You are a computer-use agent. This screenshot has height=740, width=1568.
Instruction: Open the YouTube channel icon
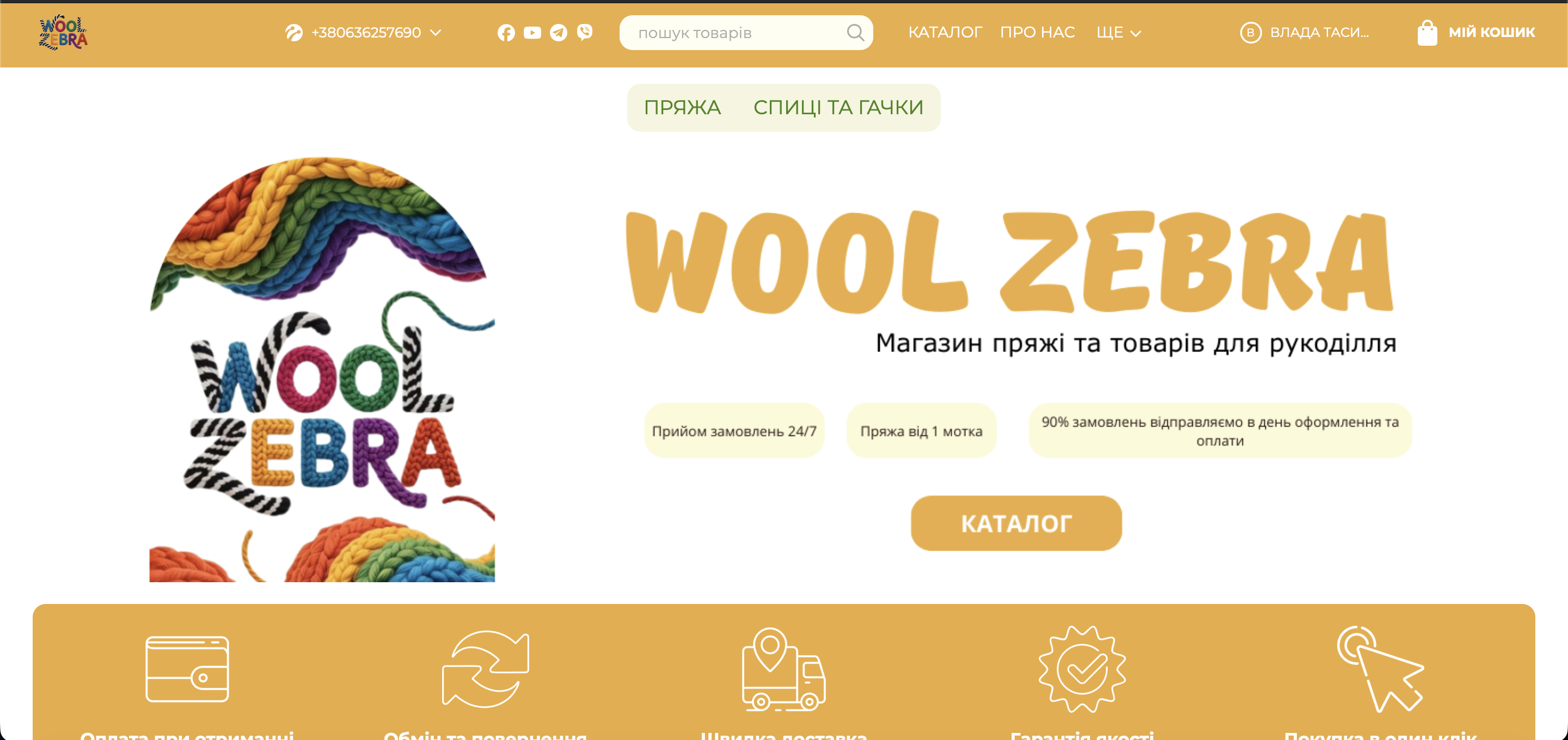(532, 32)
